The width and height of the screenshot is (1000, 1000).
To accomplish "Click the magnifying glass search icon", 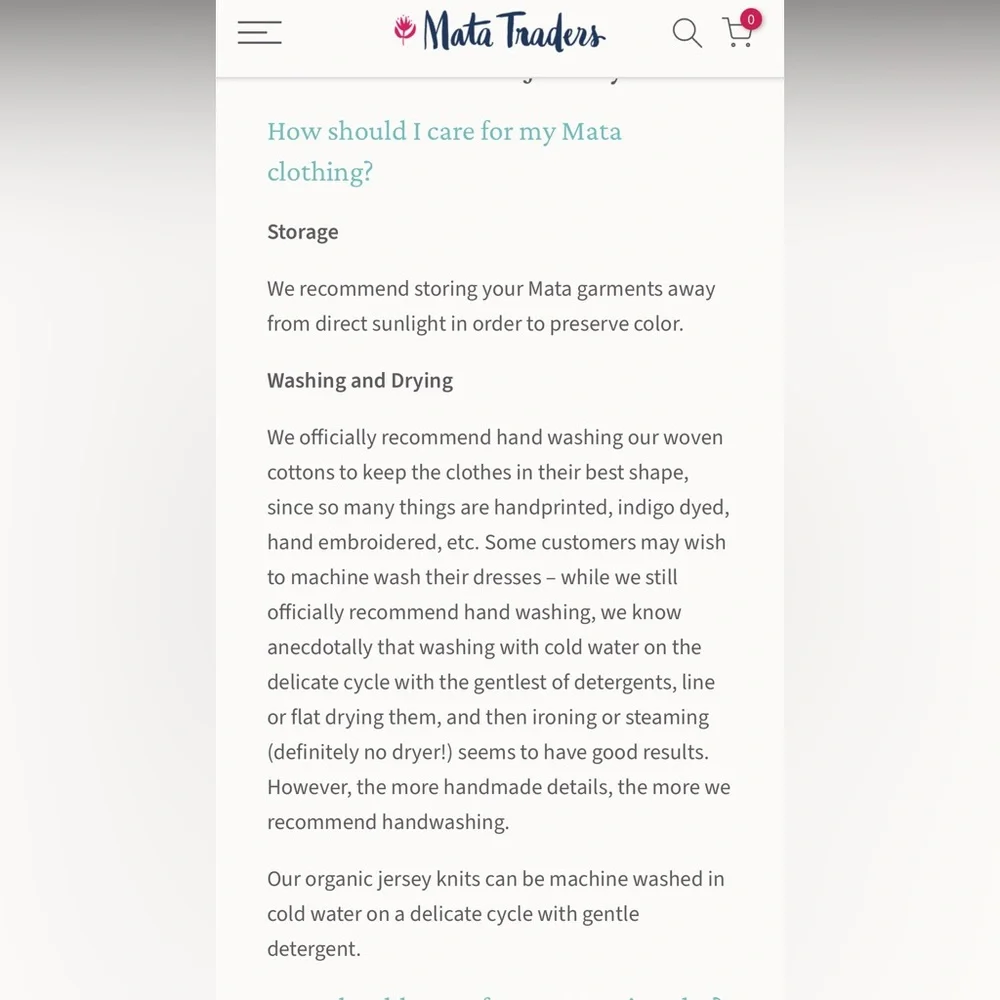I will [x=687, y=33].
